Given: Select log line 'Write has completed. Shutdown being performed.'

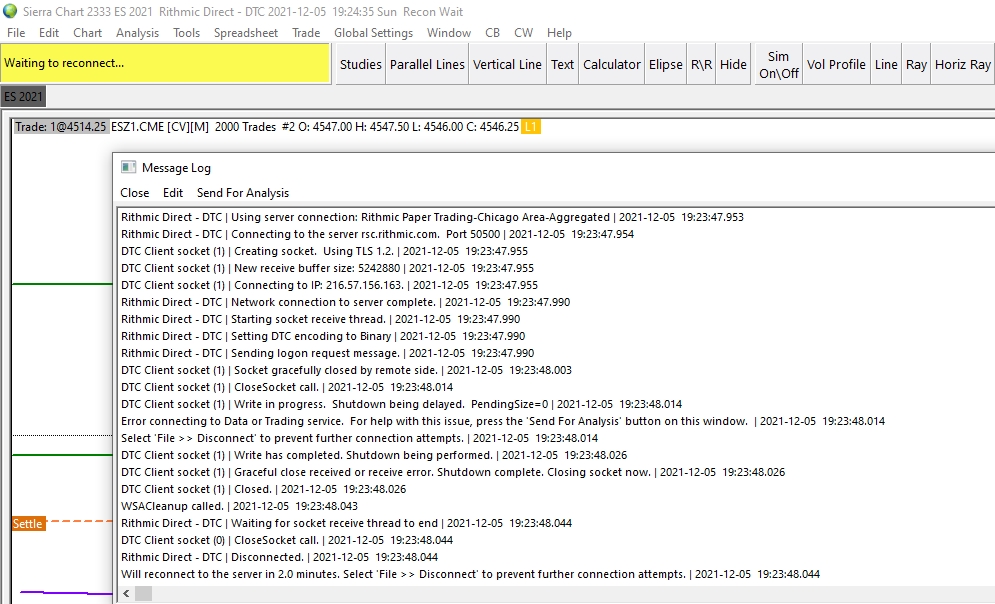Looking at the screenshot, I should [x=374, y=456].
